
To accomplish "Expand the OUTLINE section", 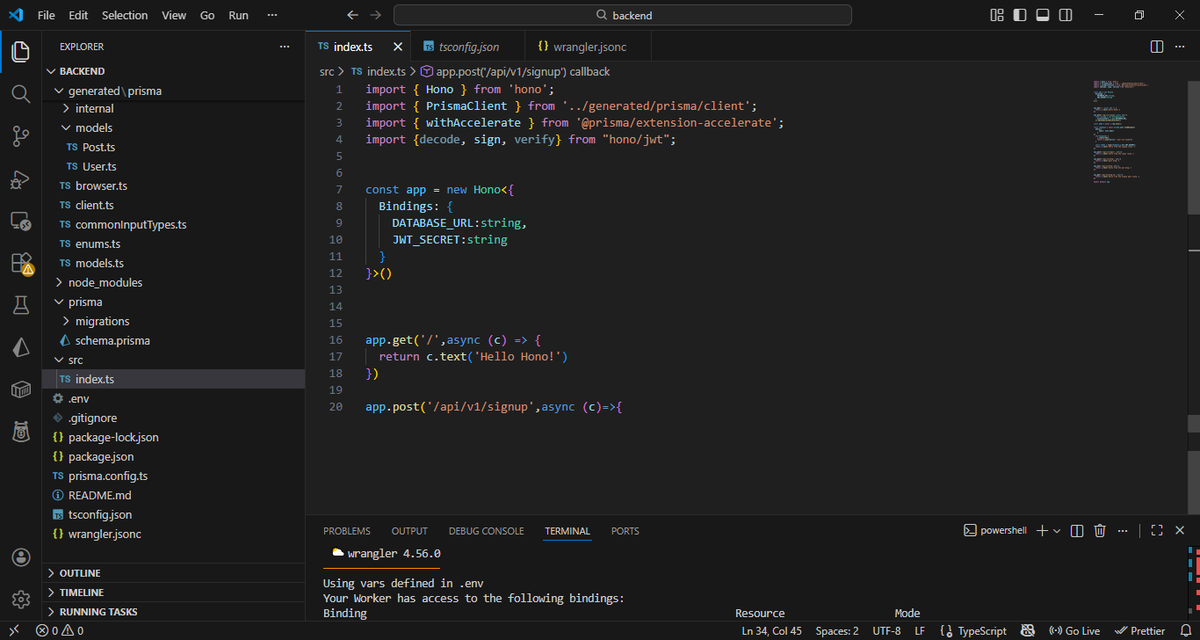I will click(173, 573).
